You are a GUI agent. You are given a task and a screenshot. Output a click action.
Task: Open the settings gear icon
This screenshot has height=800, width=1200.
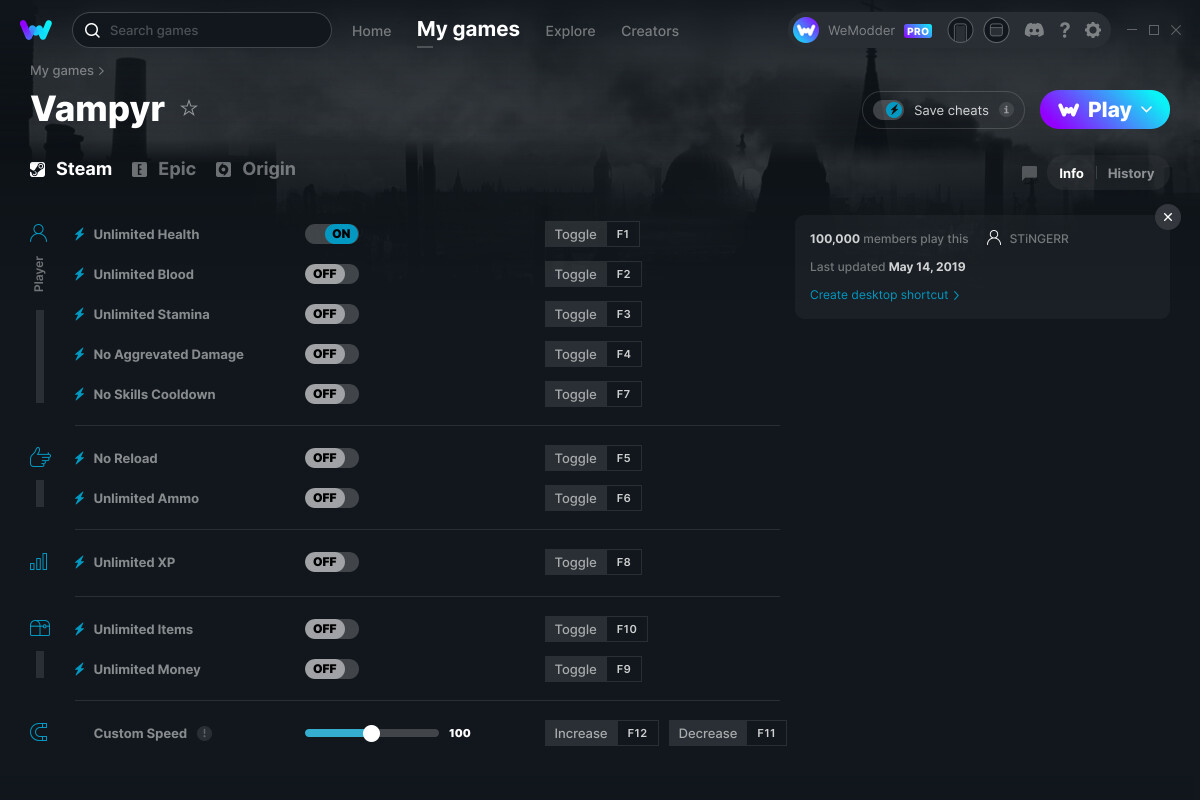click(x=1093, y=30)
